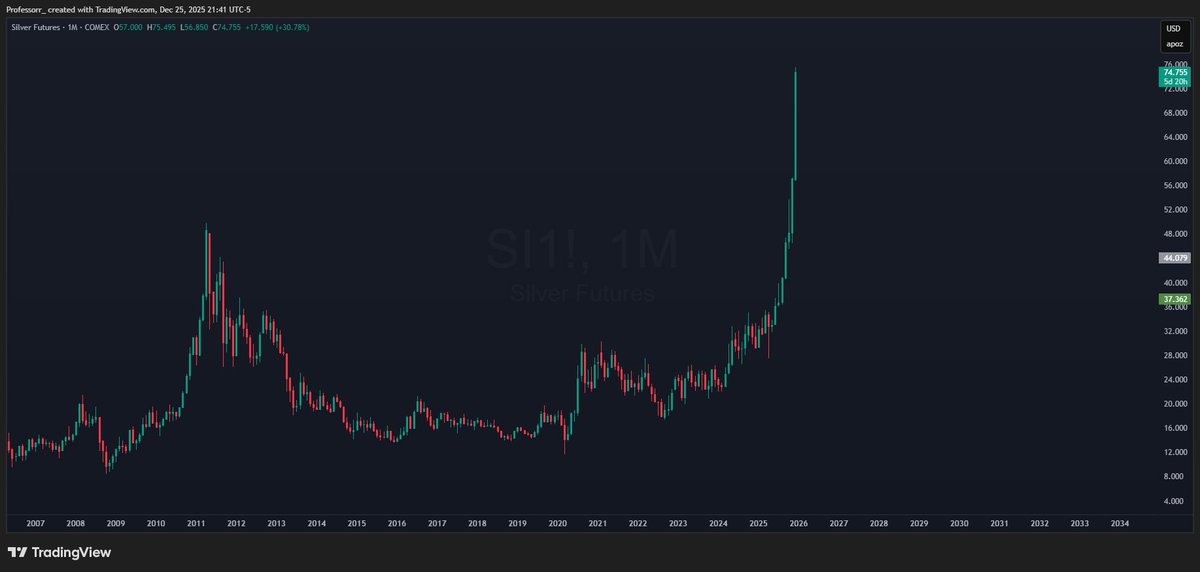Viewport: 1200px width, 572px height.
Task: Click the 68.000 price axis tick
Action: pyautogui.click(x=1174, y=113)
